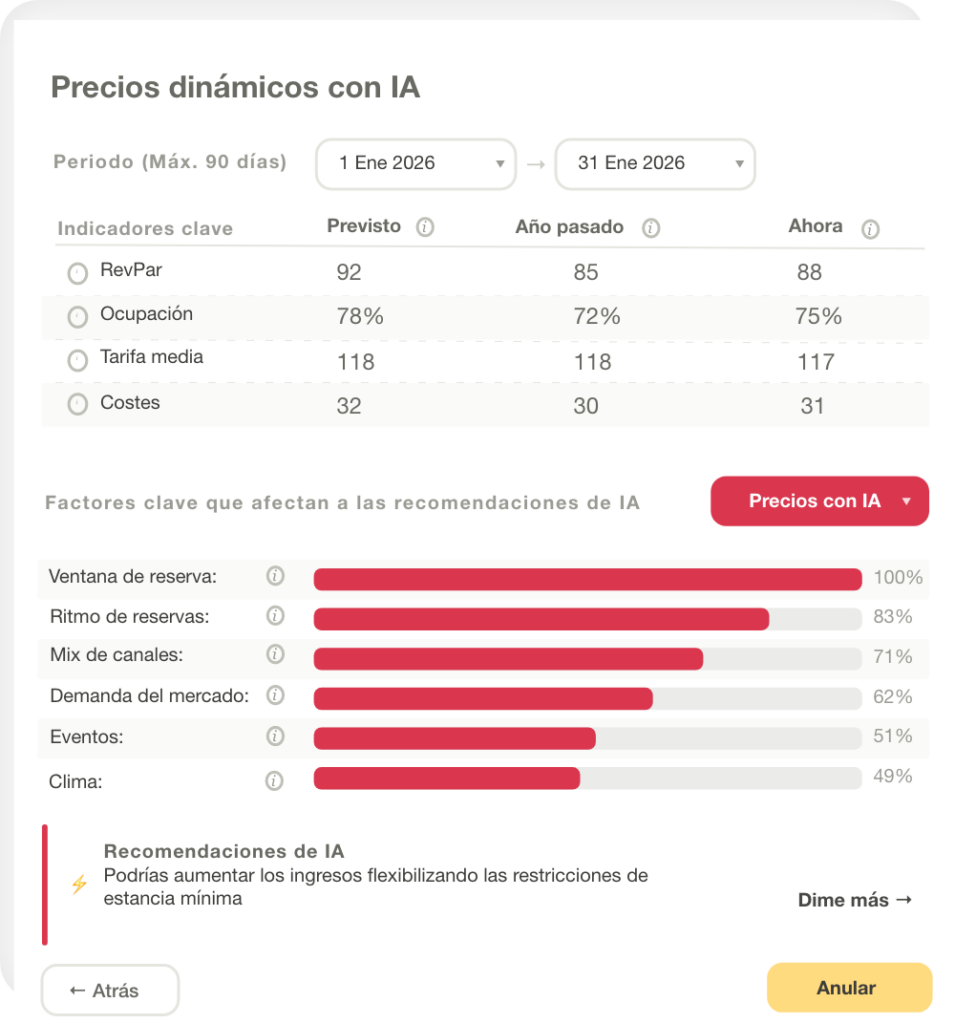Click the info icon next to Ahora
The image size is (955, 1024).
pyautogui.click(x=870, y=229)
